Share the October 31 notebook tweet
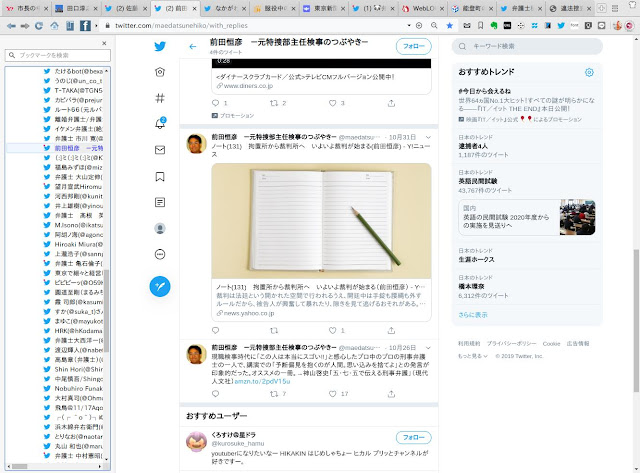Screen dimensions: 640x473 pos(391,330)
